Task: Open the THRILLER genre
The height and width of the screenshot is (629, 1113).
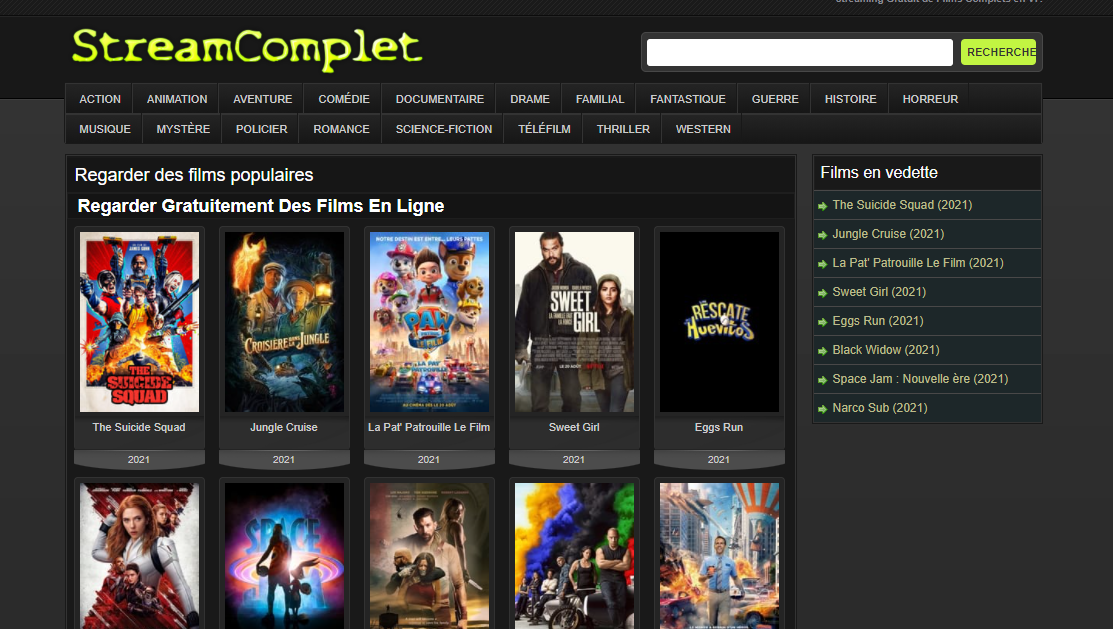Action: (x=623, y=129)
